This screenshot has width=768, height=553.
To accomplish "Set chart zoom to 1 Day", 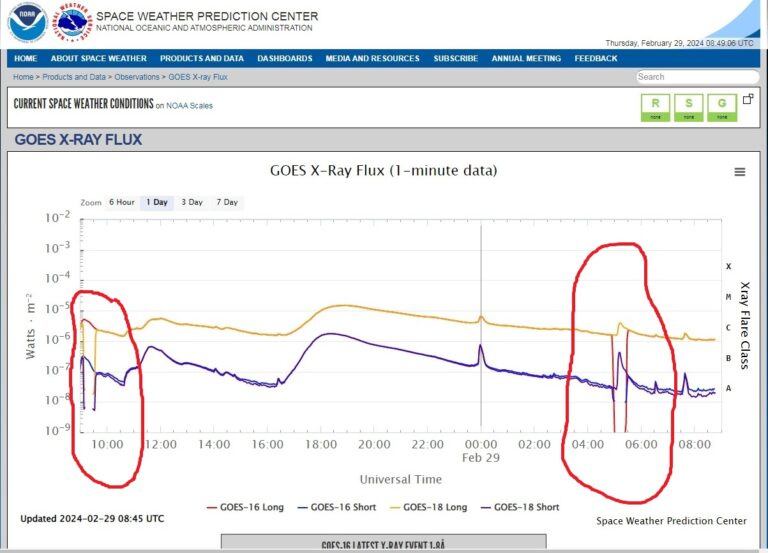I will pyautogui.click(x=157, y=202).
